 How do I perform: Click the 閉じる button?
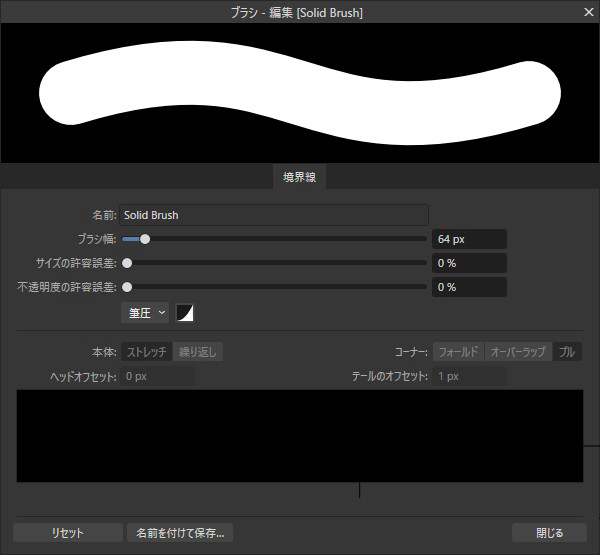pyautogui.click(x=549, y=532)
